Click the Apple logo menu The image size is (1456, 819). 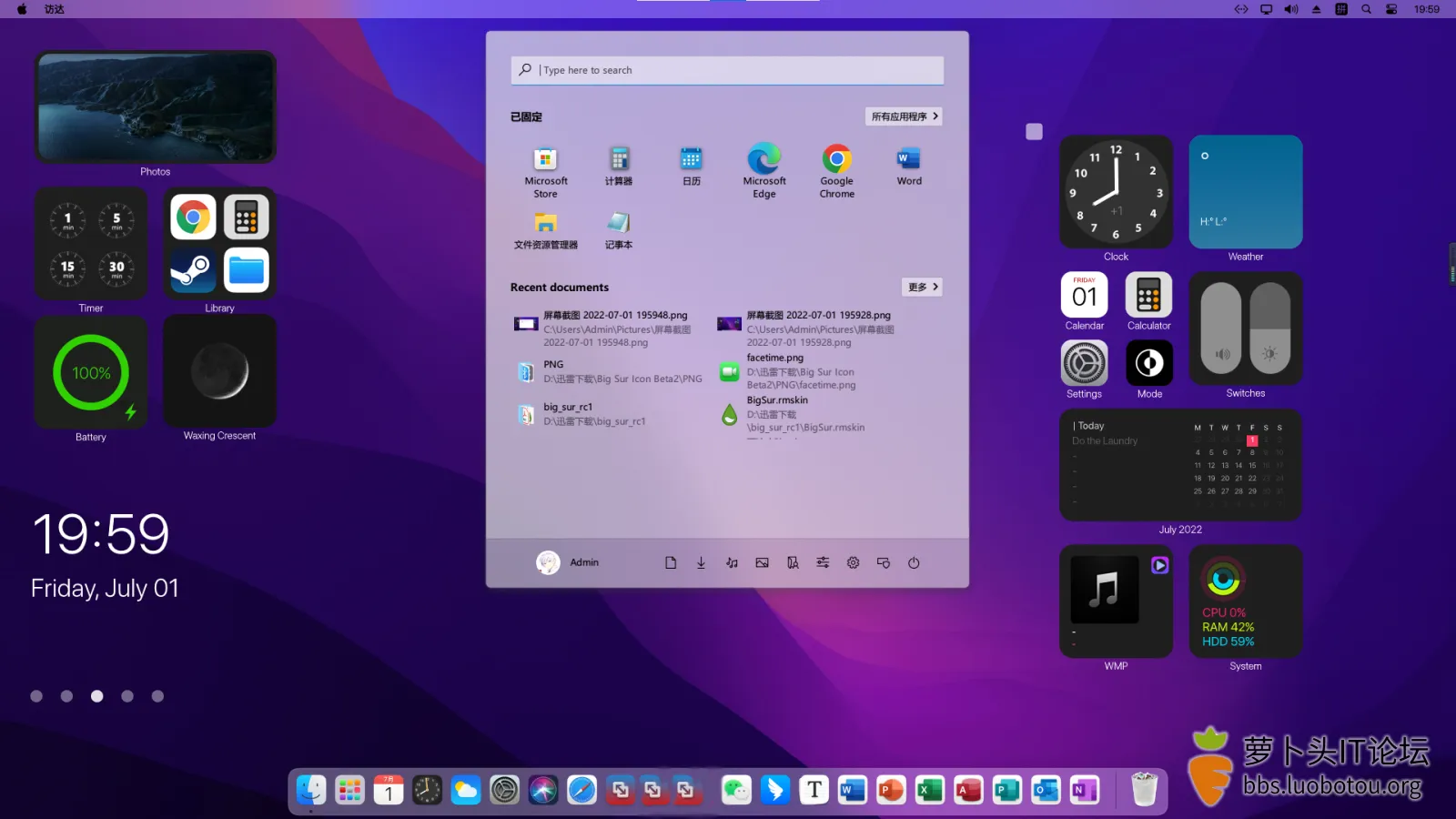[x=22, y=9]
